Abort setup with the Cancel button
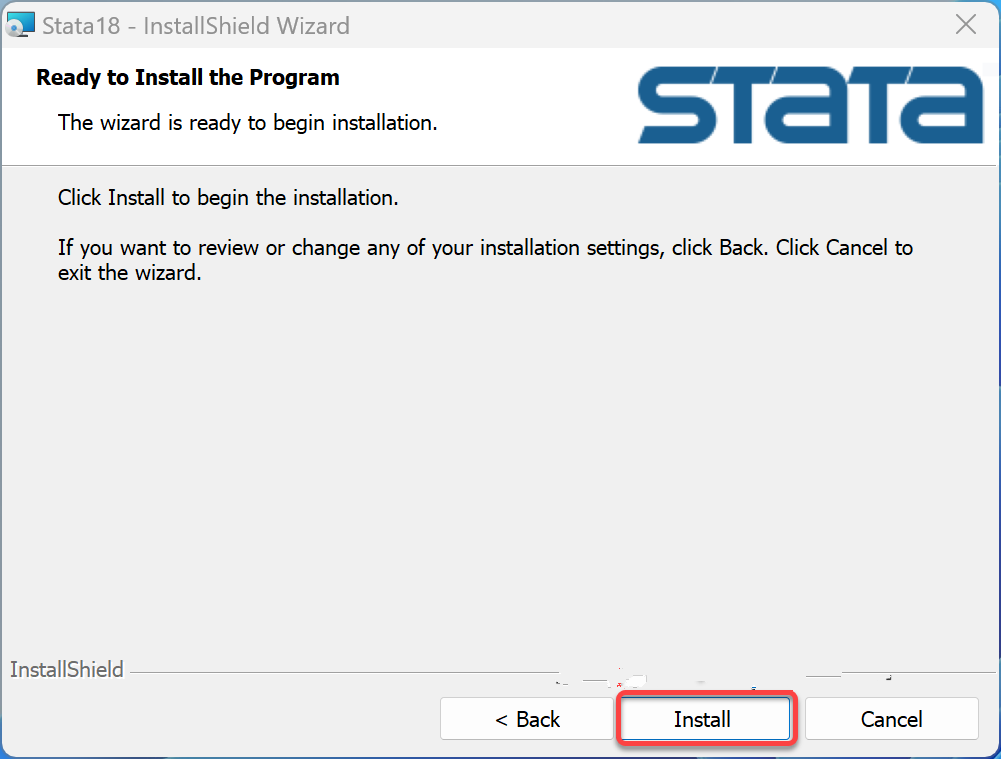Image resolution: width=1001 pixels, height=759 pixels. 891,719
